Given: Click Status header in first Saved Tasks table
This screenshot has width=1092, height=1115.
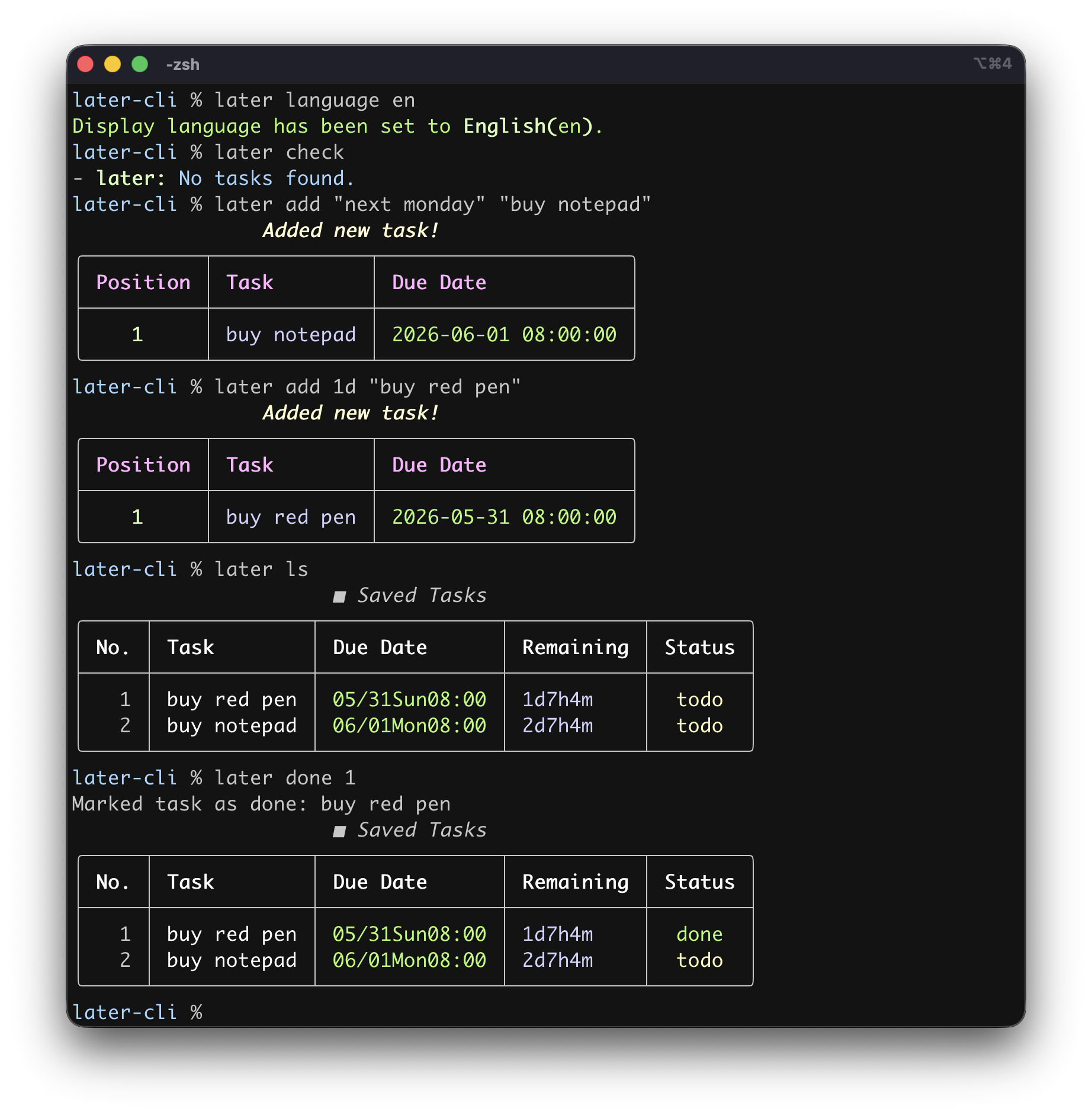Looking at the screenshot, I should point(699,648).
